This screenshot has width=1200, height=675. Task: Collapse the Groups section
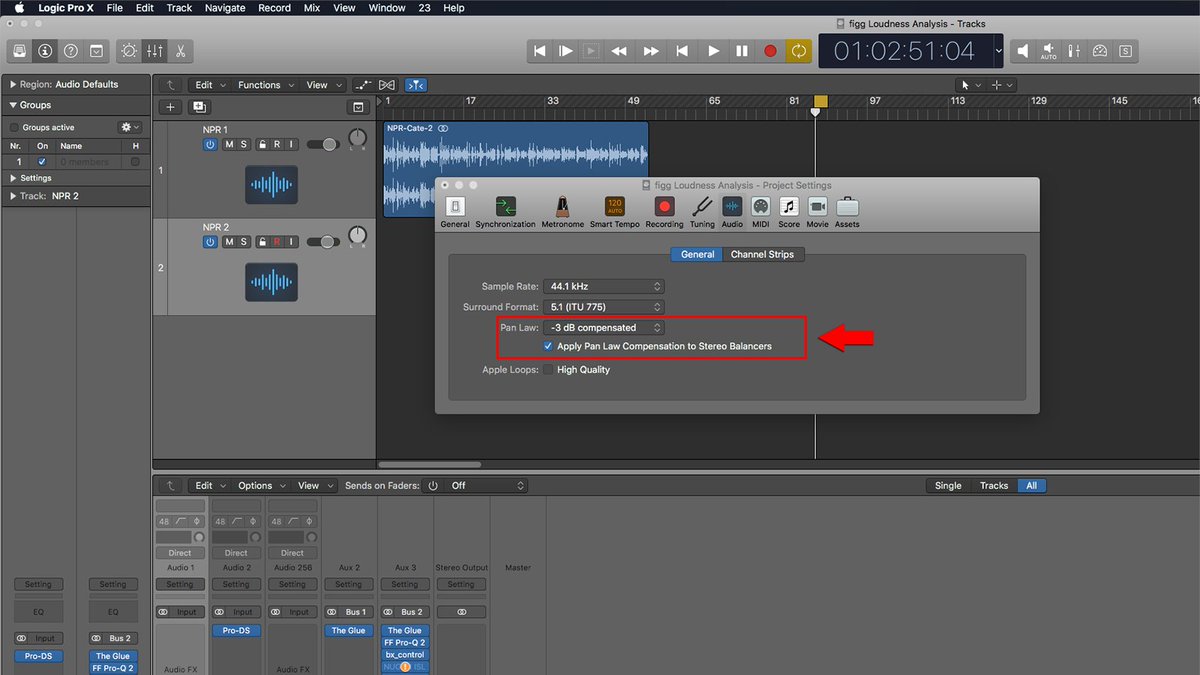click(x=13, y=105)
